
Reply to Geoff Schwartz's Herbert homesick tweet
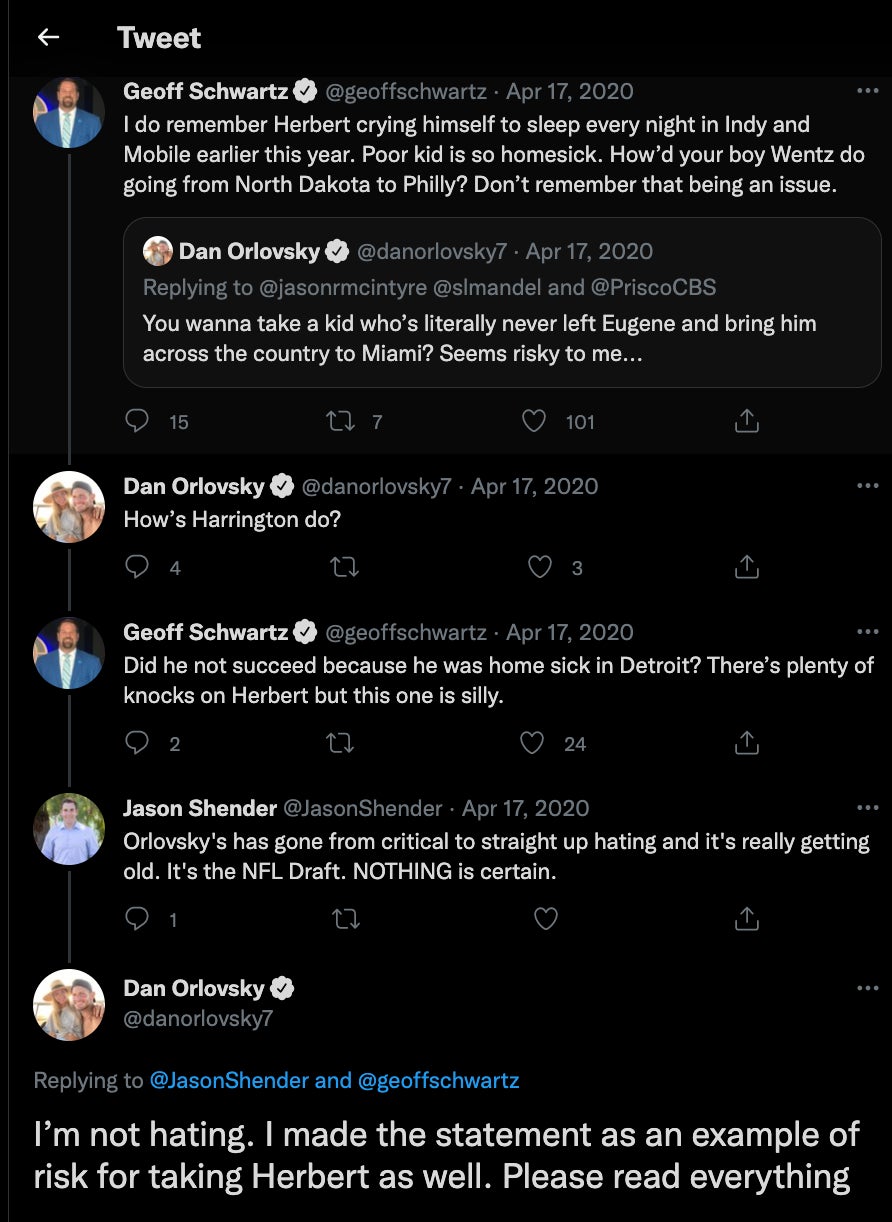[x=137, y=421]
